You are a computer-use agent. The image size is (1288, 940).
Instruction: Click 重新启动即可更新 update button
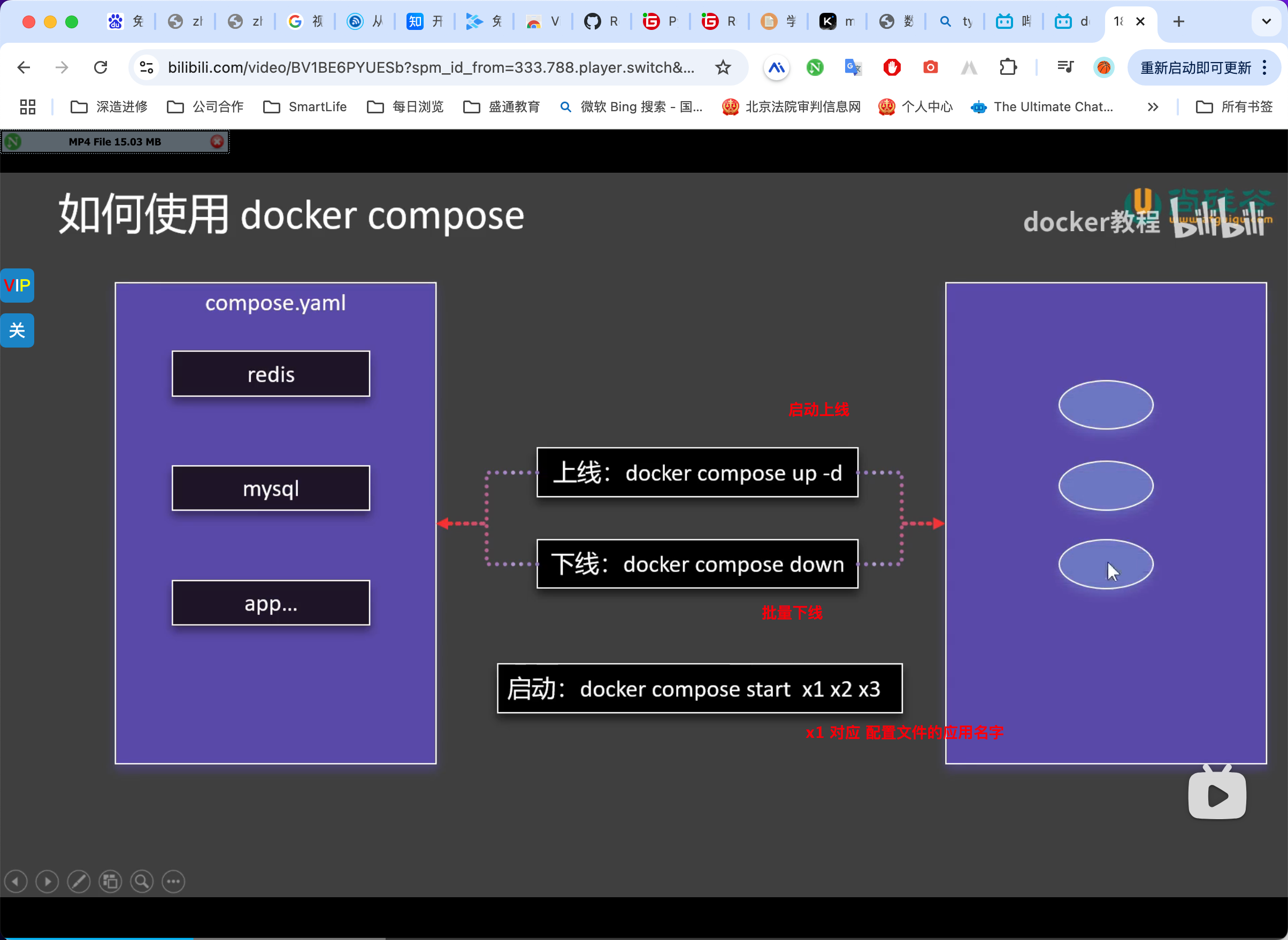pyautogui.click(x=1195, y=68)
